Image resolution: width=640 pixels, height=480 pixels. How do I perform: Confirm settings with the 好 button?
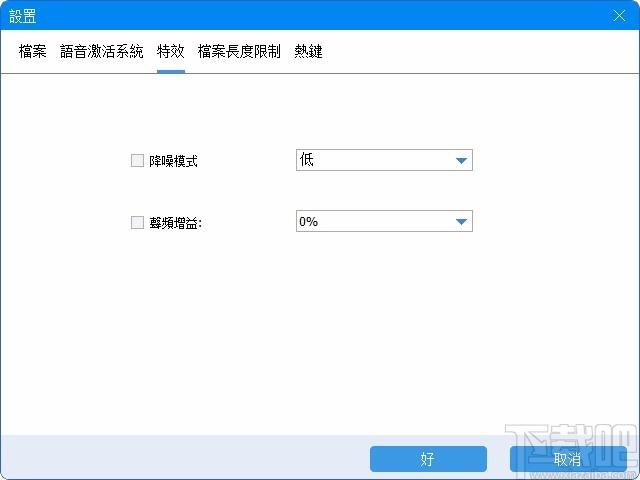[x=428, y=459]
